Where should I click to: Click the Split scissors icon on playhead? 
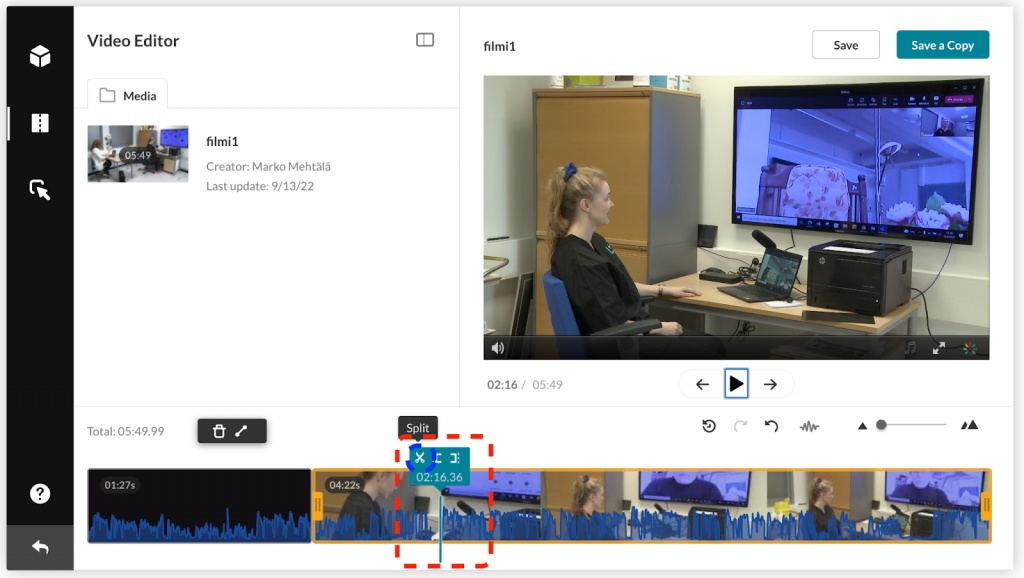pos(420,458)
